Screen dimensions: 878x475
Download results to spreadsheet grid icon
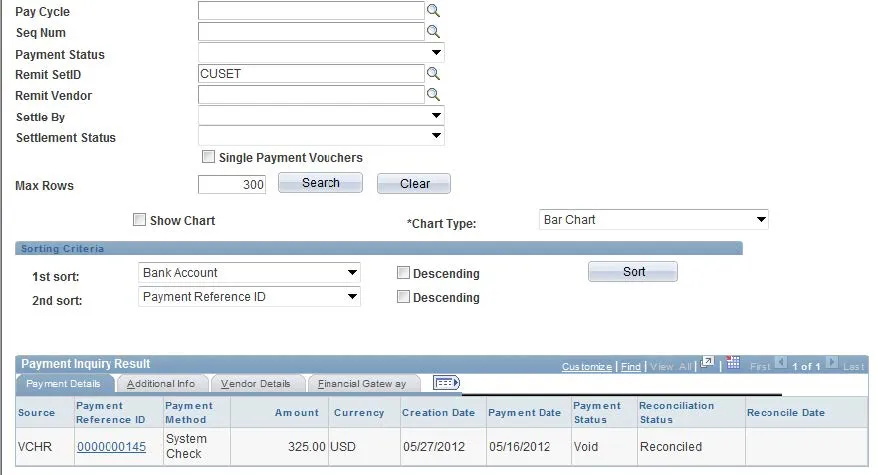point(733,362)
